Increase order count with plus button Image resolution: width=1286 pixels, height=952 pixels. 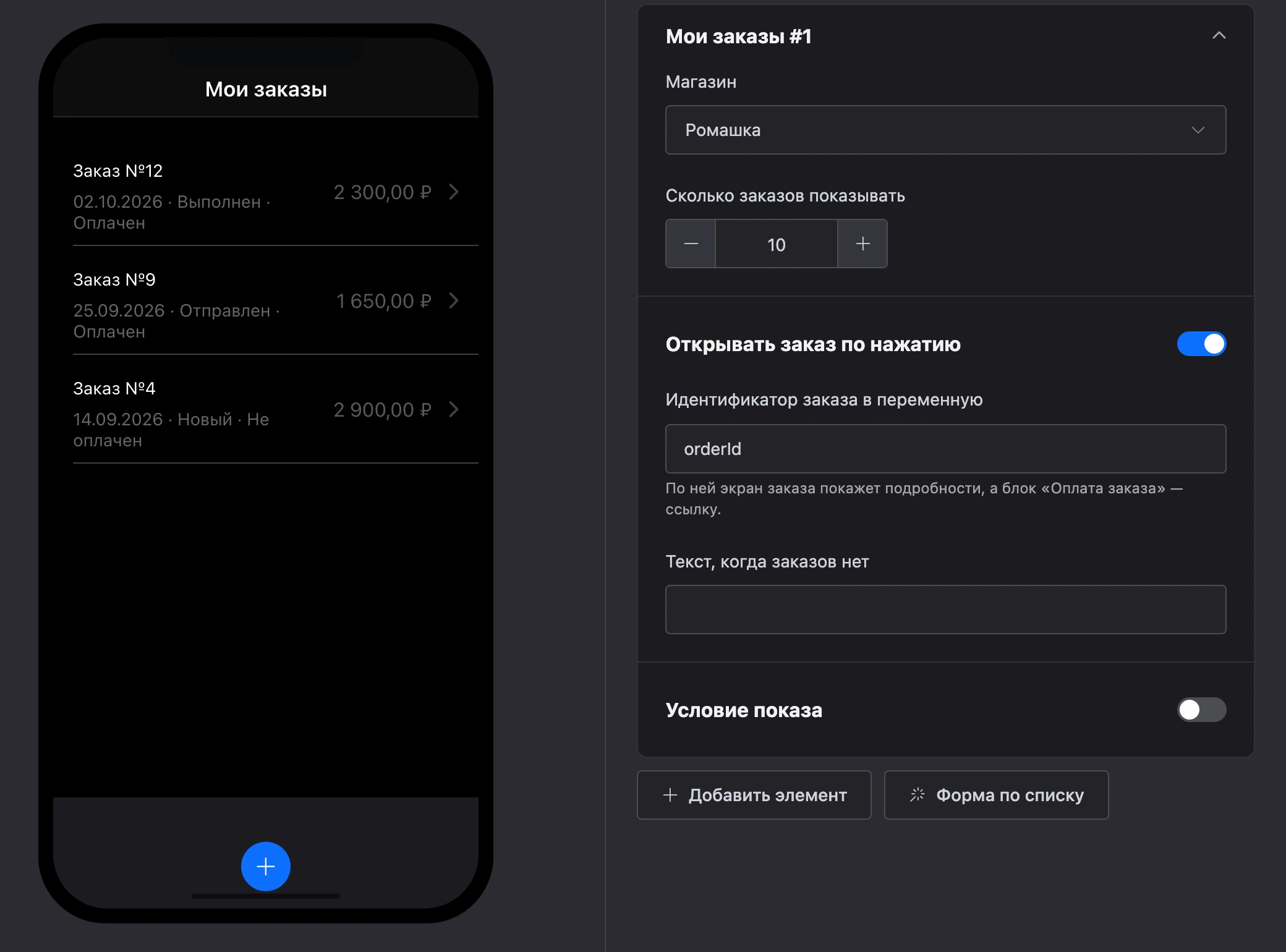click(862, 244)
